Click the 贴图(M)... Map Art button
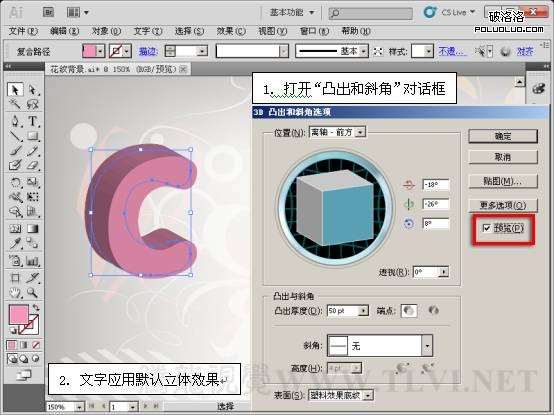 503,181
